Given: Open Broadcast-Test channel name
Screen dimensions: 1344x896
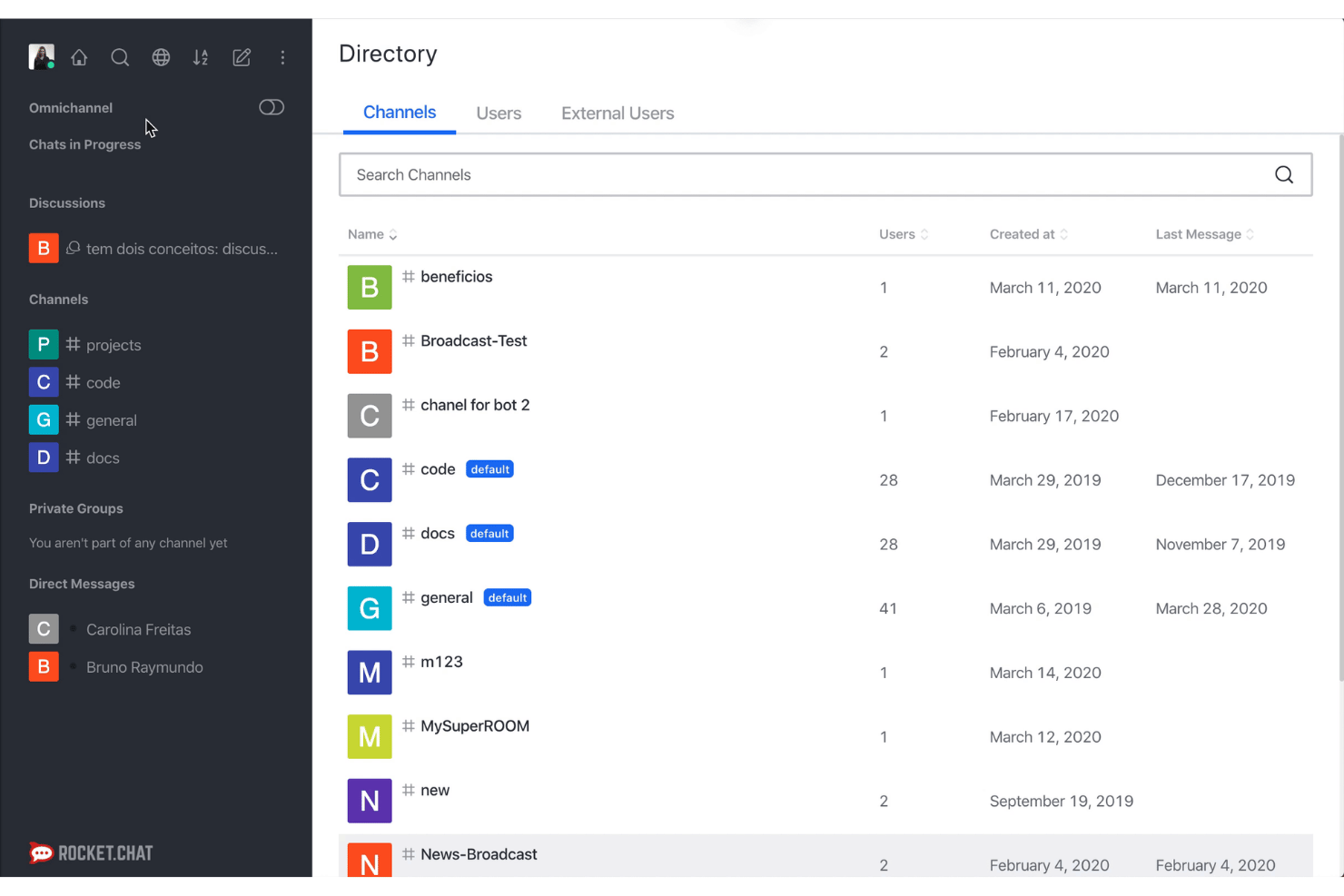Looking at the screenshot, I should [x=473, y=340].
